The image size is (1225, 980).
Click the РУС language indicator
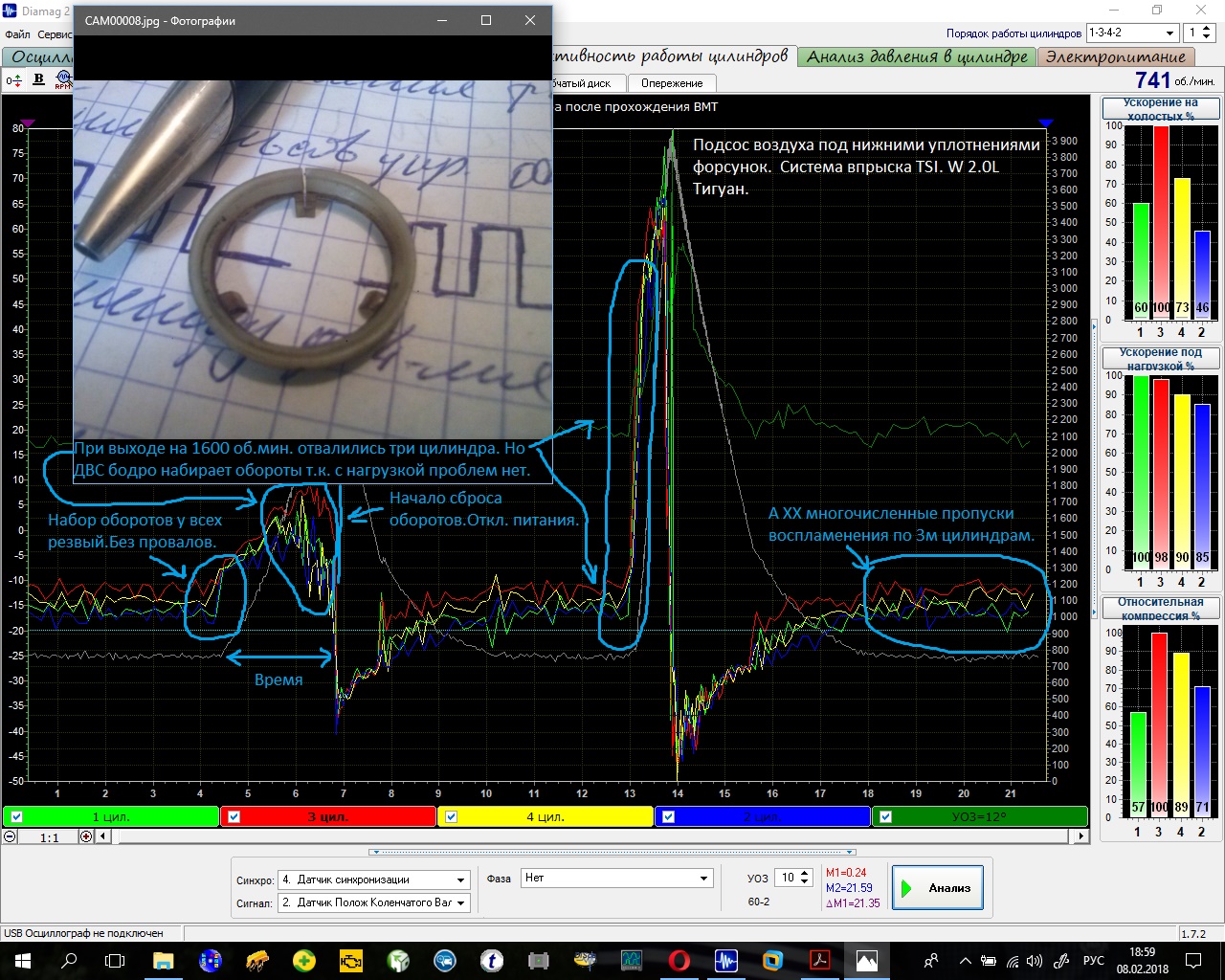1093,961
